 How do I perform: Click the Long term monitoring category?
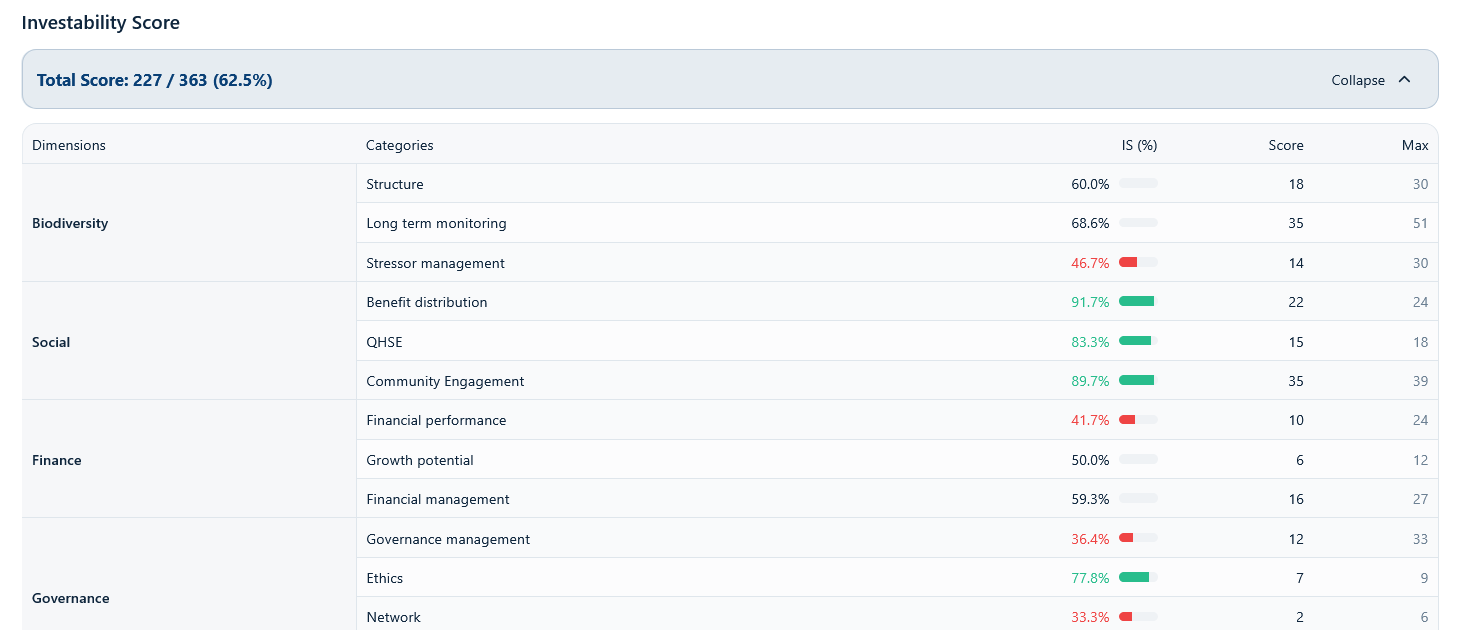[x=436, y=223]
